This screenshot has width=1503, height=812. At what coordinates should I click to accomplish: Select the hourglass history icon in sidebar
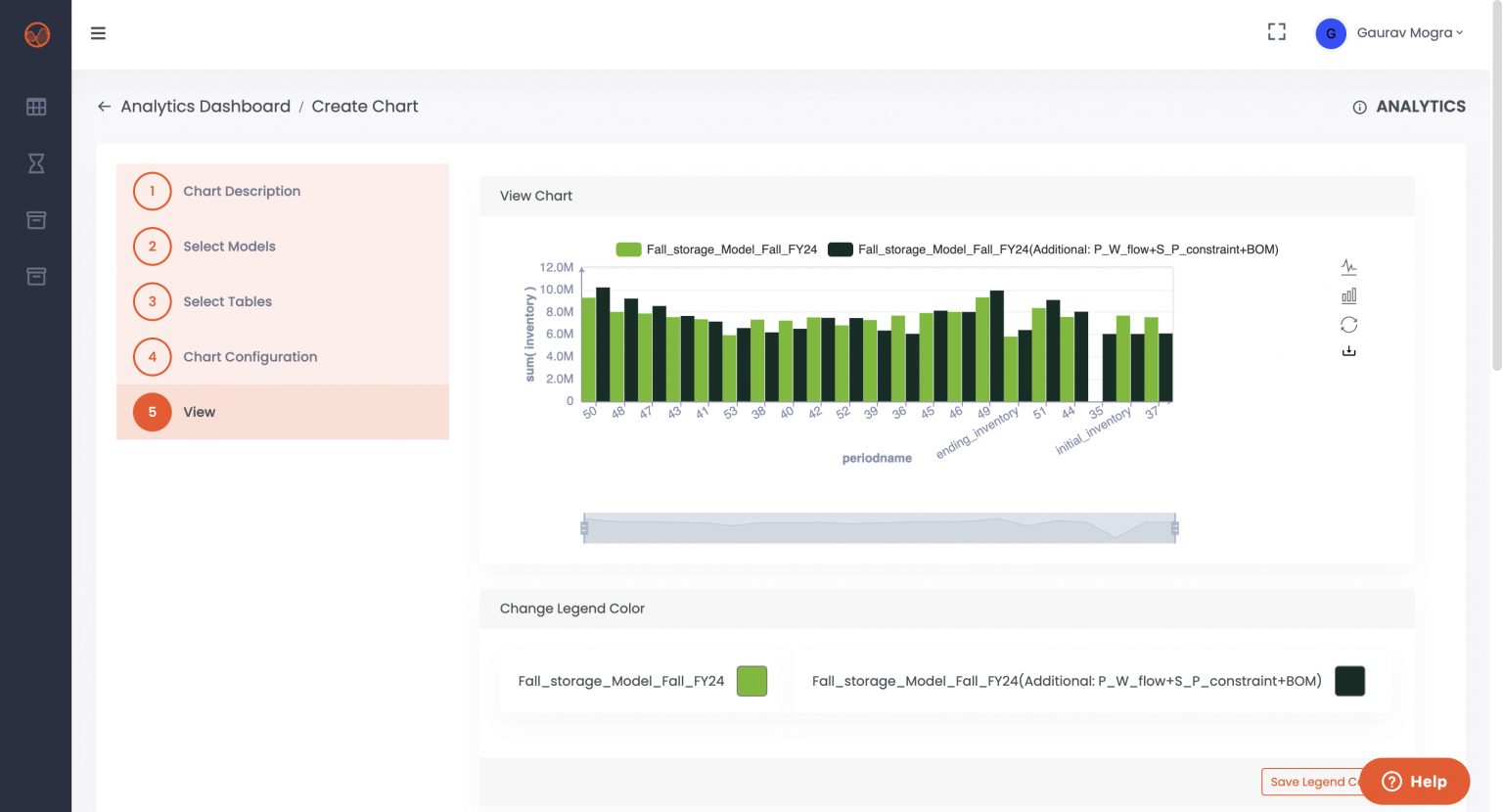click(x=35, y=163)
